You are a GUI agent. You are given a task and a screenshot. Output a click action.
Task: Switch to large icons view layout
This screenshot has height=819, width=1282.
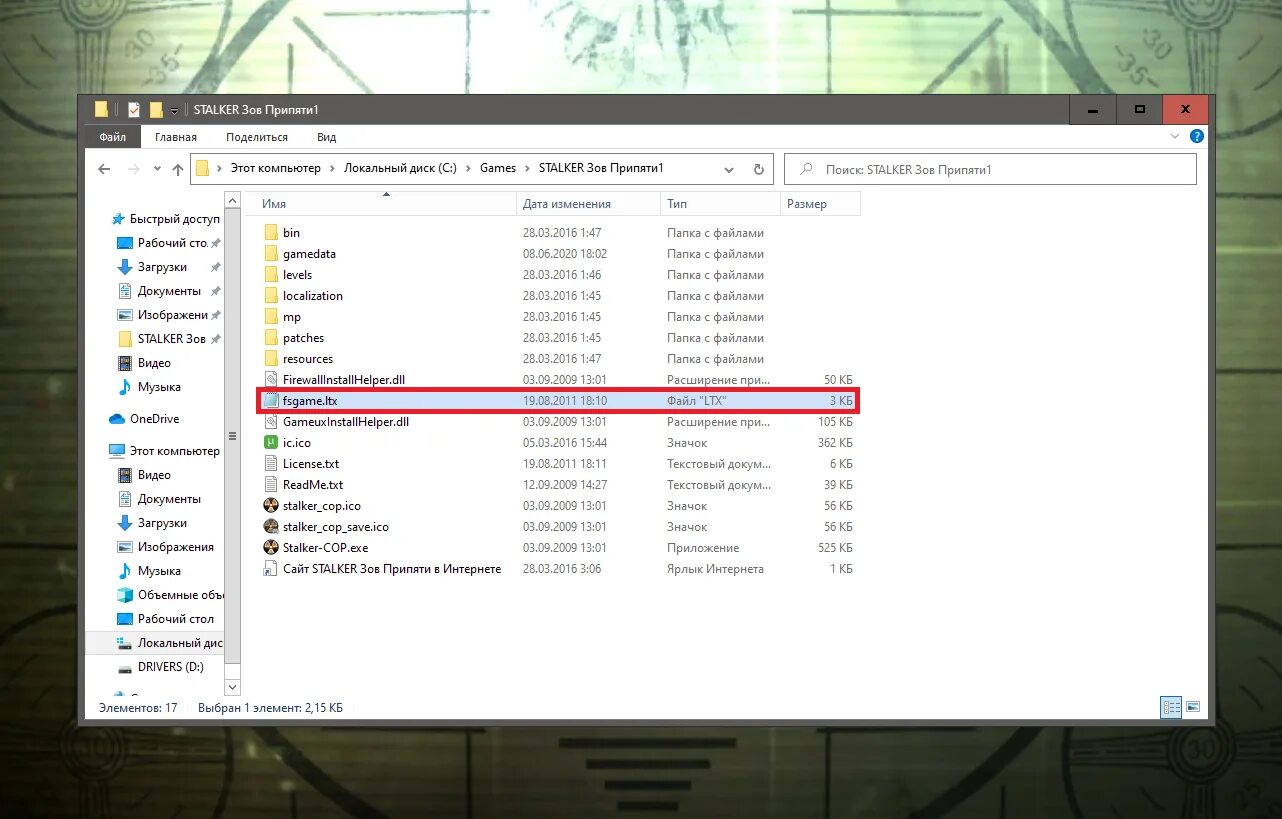pyautogui.click(x=1192, y=707)
